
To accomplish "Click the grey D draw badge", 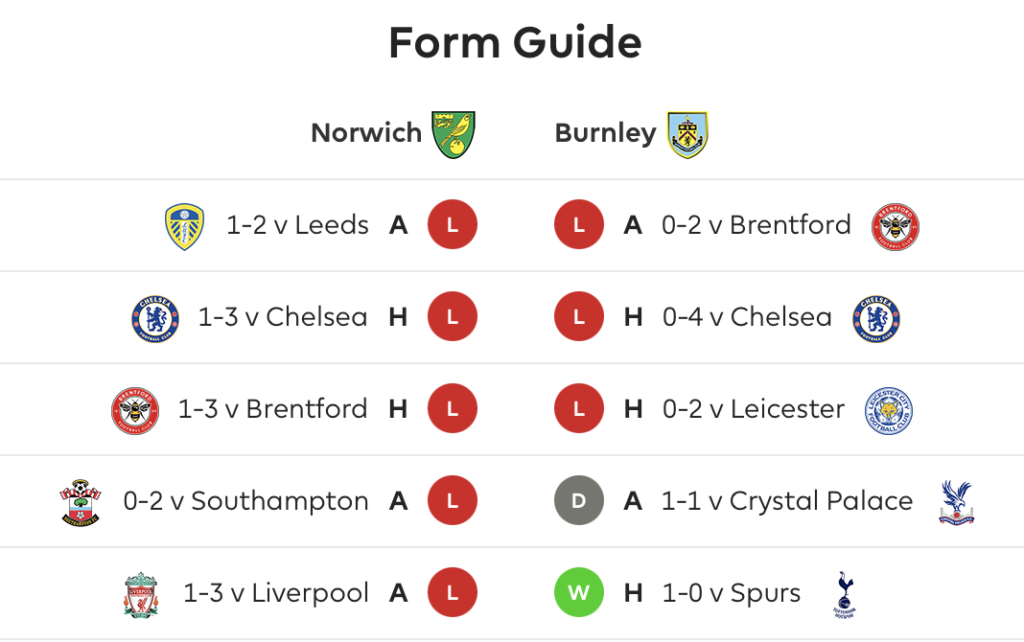I will coord(579,500).
